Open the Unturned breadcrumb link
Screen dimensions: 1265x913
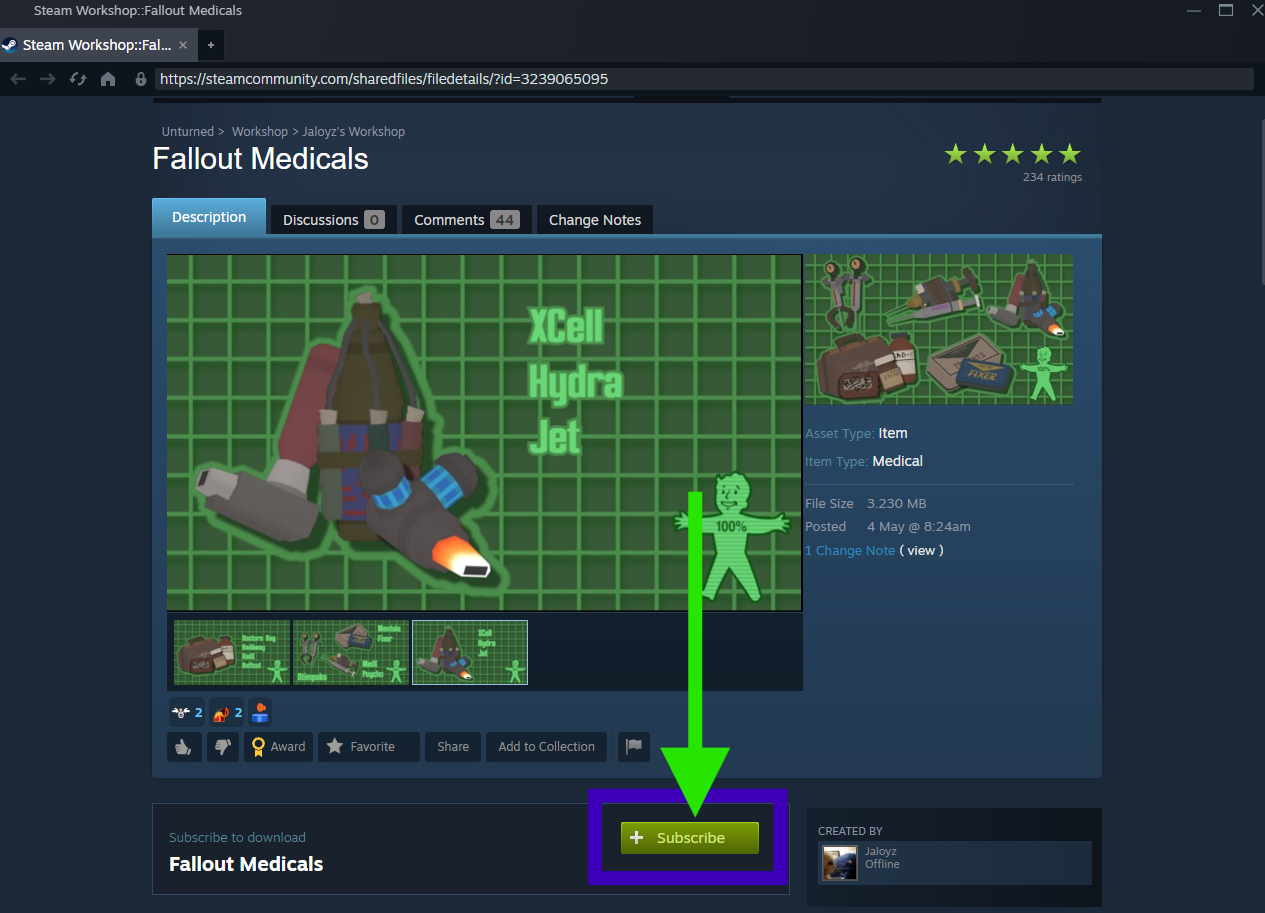188,132
